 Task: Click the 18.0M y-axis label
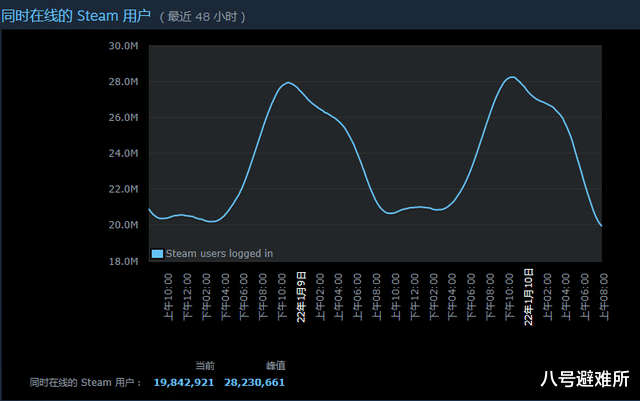(123, 261)
